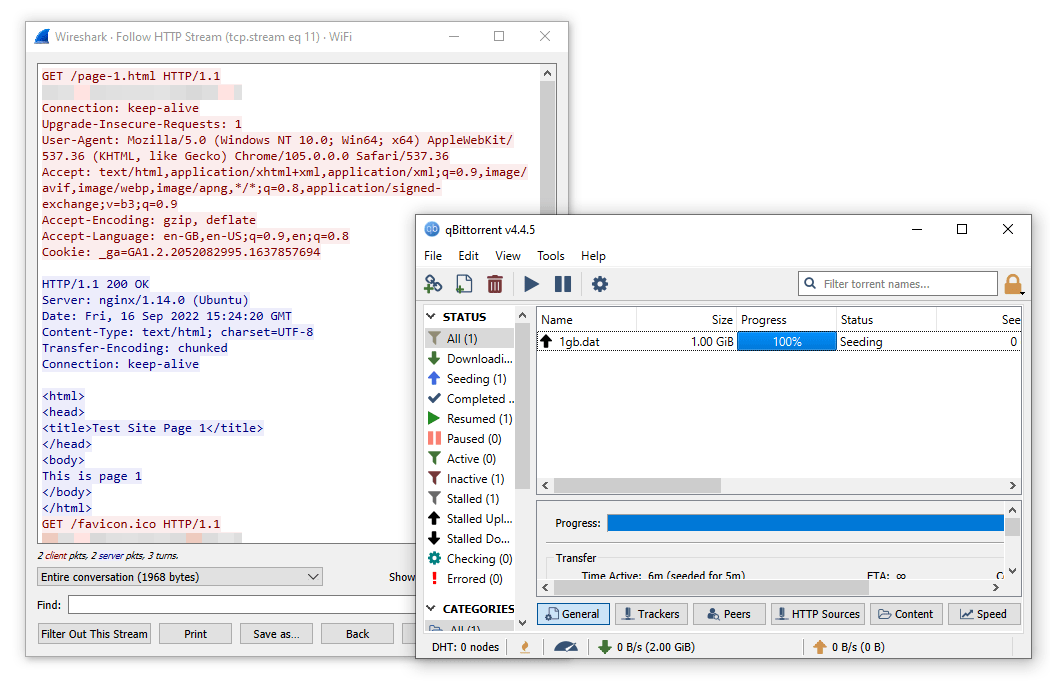
Task: Click the torrent list horizontal scrollbar thumb
Action: [x=638, y=485]
